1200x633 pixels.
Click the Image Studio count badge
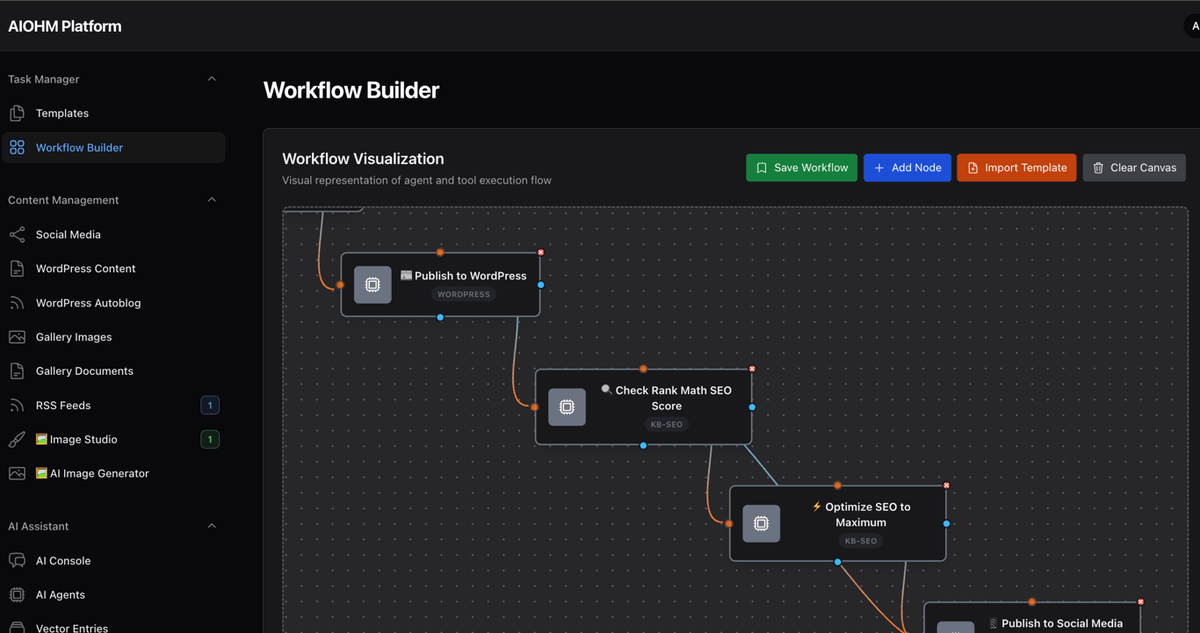click(210, 439)
